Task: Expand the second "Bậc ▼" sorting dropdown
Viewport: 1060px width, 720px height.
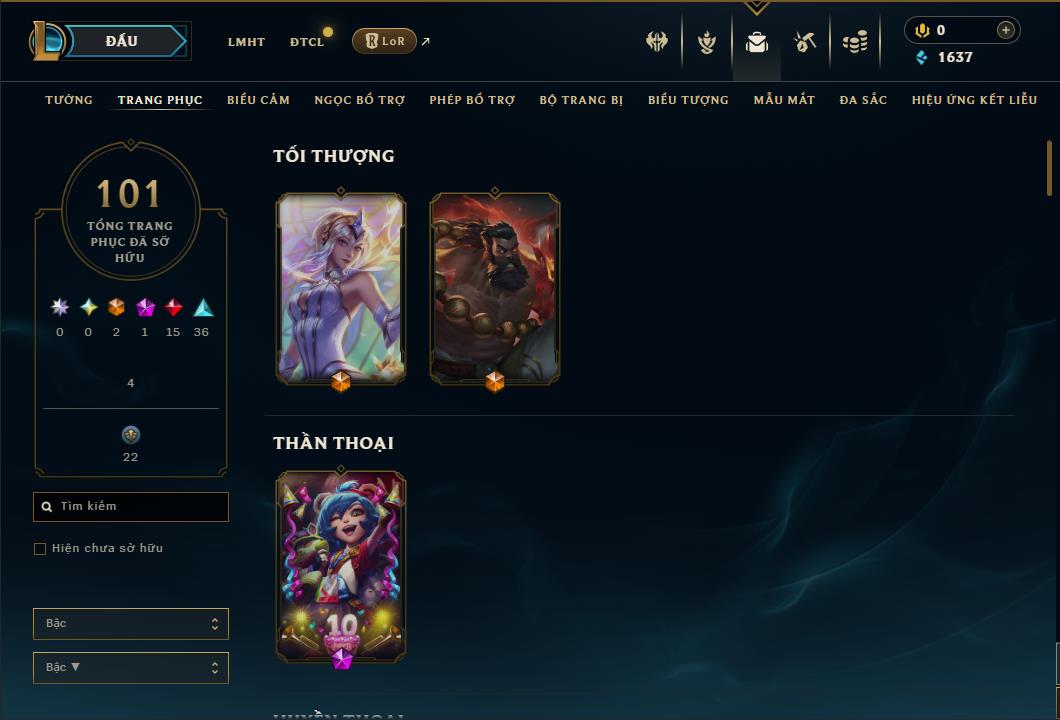Action: point(130,667)
